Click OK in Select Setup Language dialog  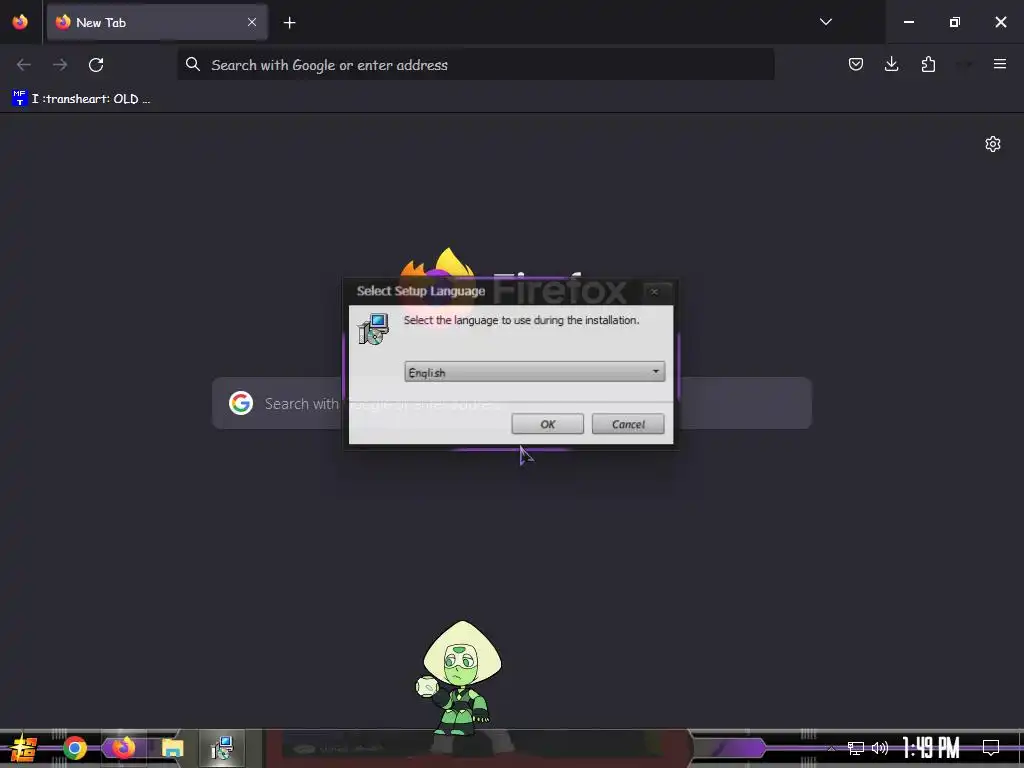coord(547,424)
